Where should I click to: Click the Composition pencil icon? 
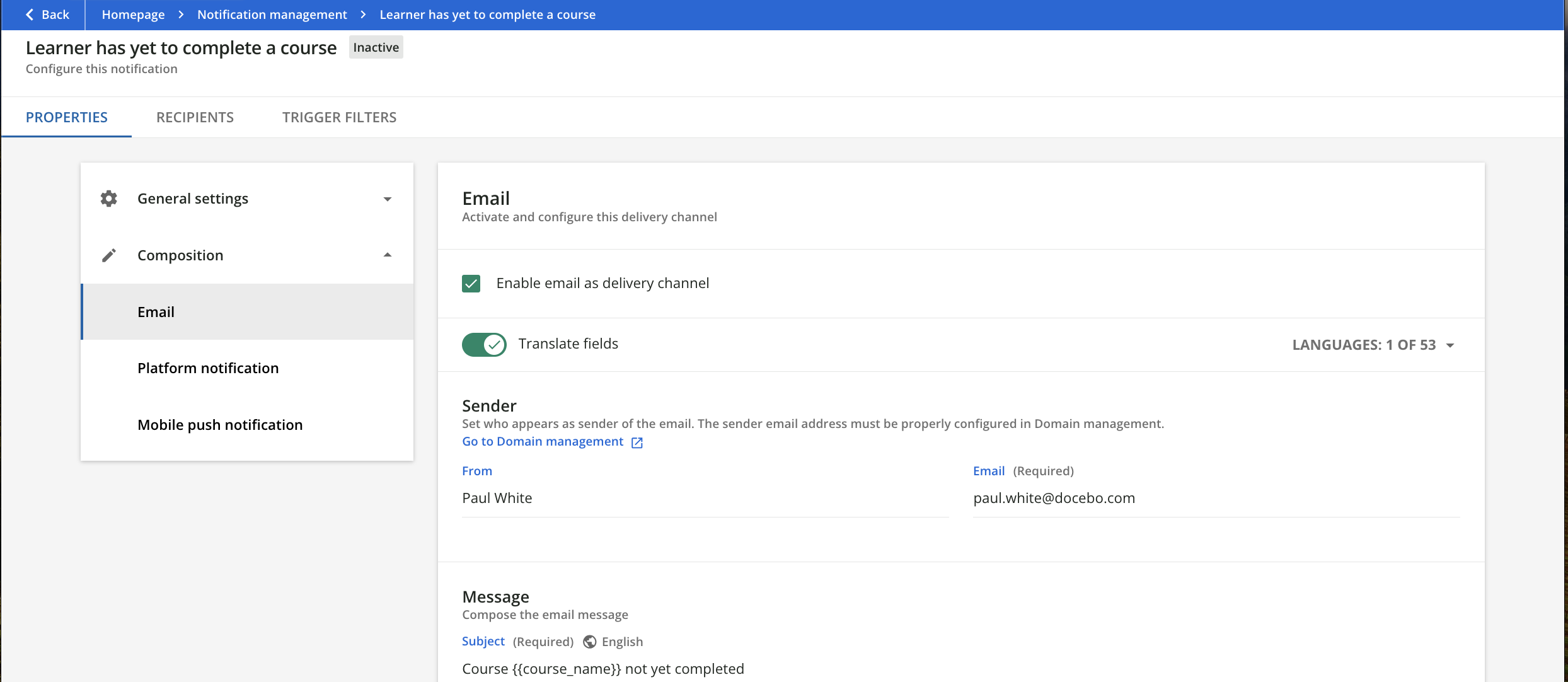(x=109, y=255)
